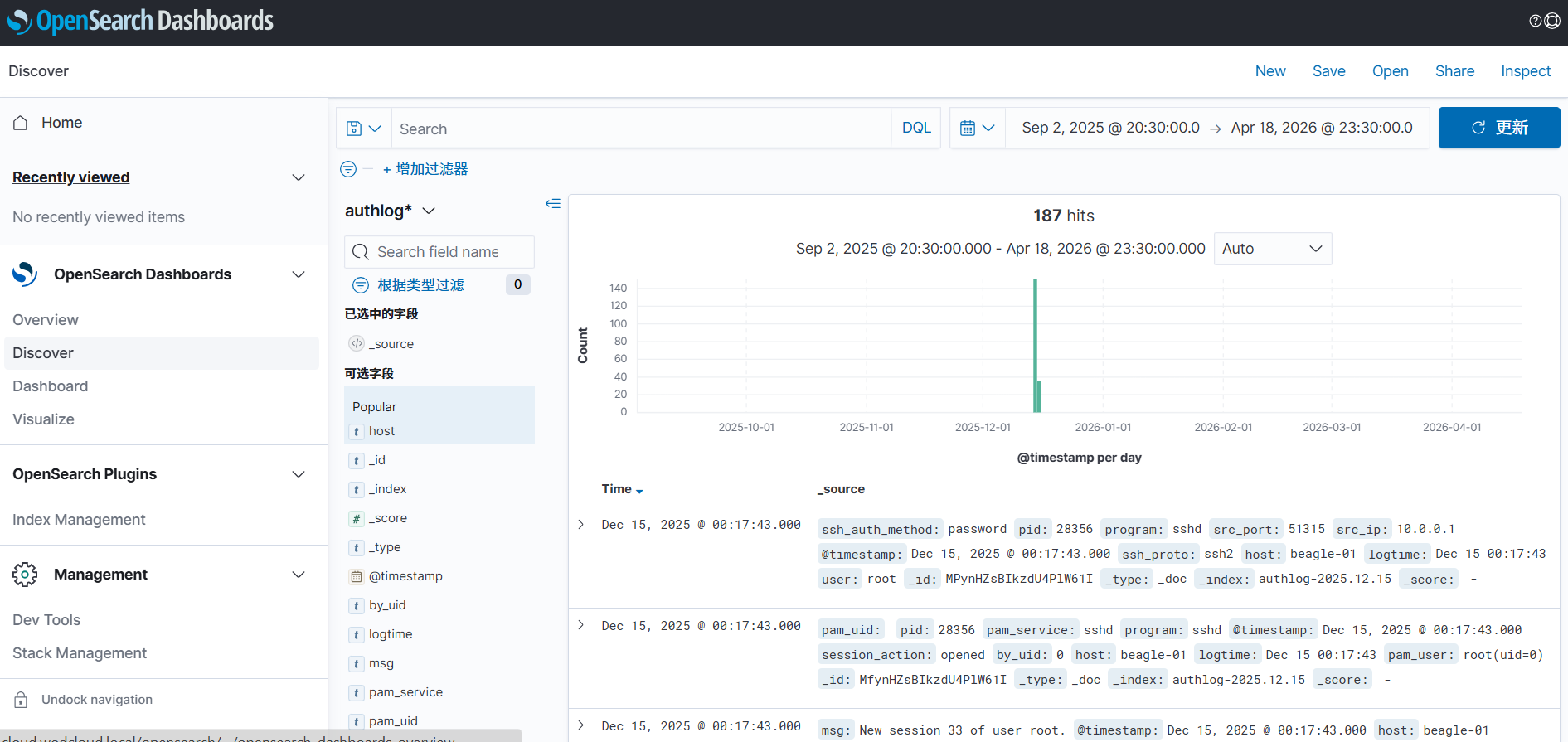Click the Home icon in sidebar
This screenshot has width=1568, height=742.
tap(21, 123)
